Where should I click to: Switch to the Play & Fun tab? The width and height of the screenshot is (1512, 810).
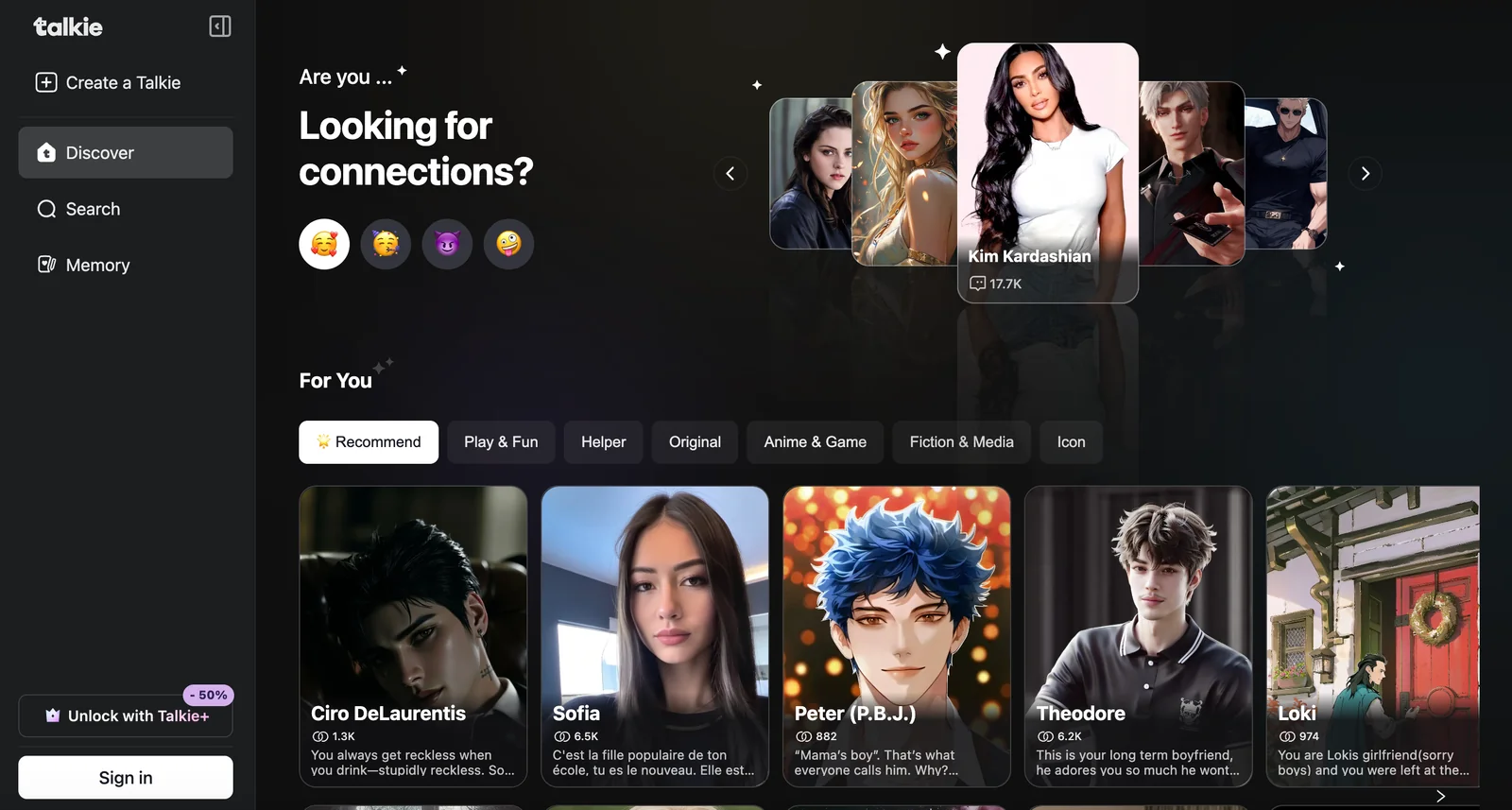click(x=501, y=441)
